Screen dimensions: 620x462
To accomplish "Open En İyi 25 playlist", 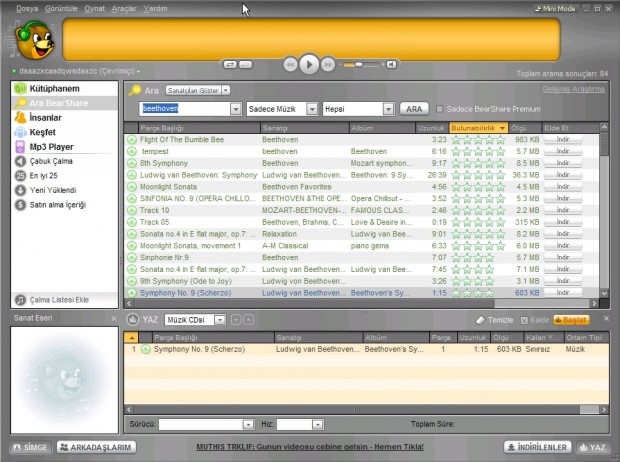I will (64, 176).
